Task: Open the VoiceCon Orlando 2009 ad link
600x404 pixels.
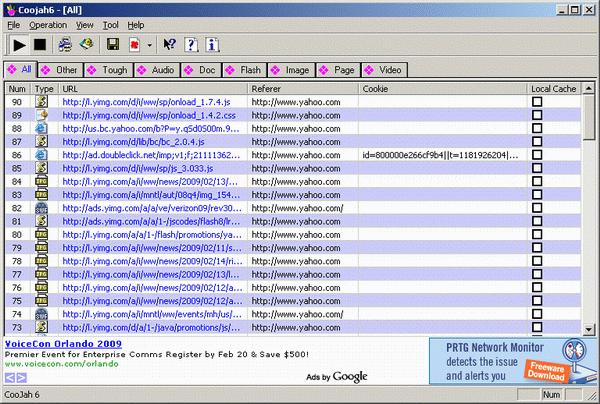Action: pyautogui.click(x=63, y=344)
